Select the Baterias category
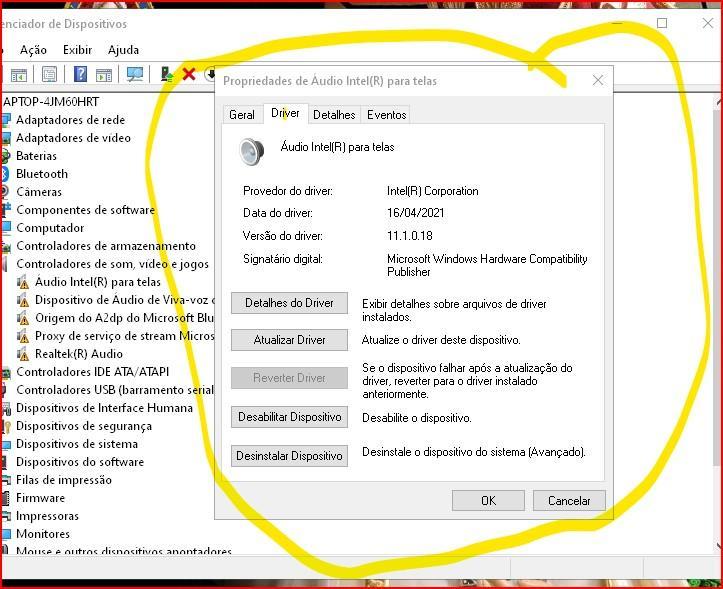Image resolution: width=723 pixels, height=589 pixels. pos(36,156)
